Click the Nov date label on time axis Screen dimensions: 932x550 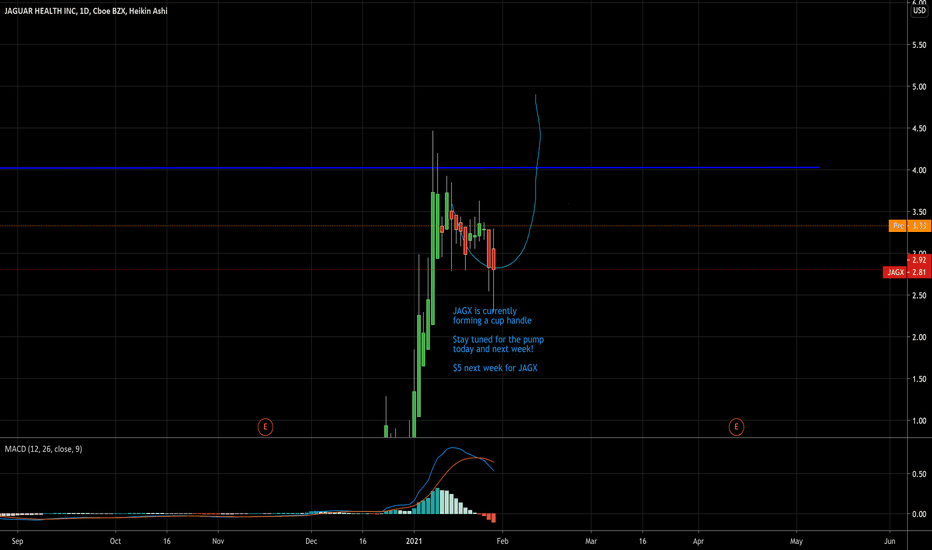click(x=218, y=541)
